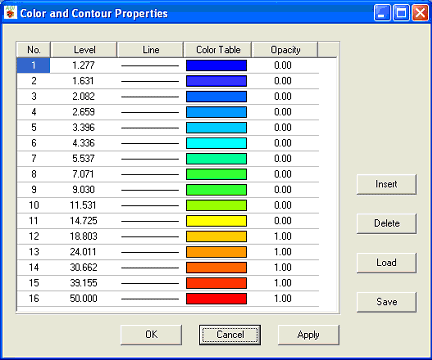Click the line style in row 1
The width and height of the screenshot is (432, 360).
(150, 66)
